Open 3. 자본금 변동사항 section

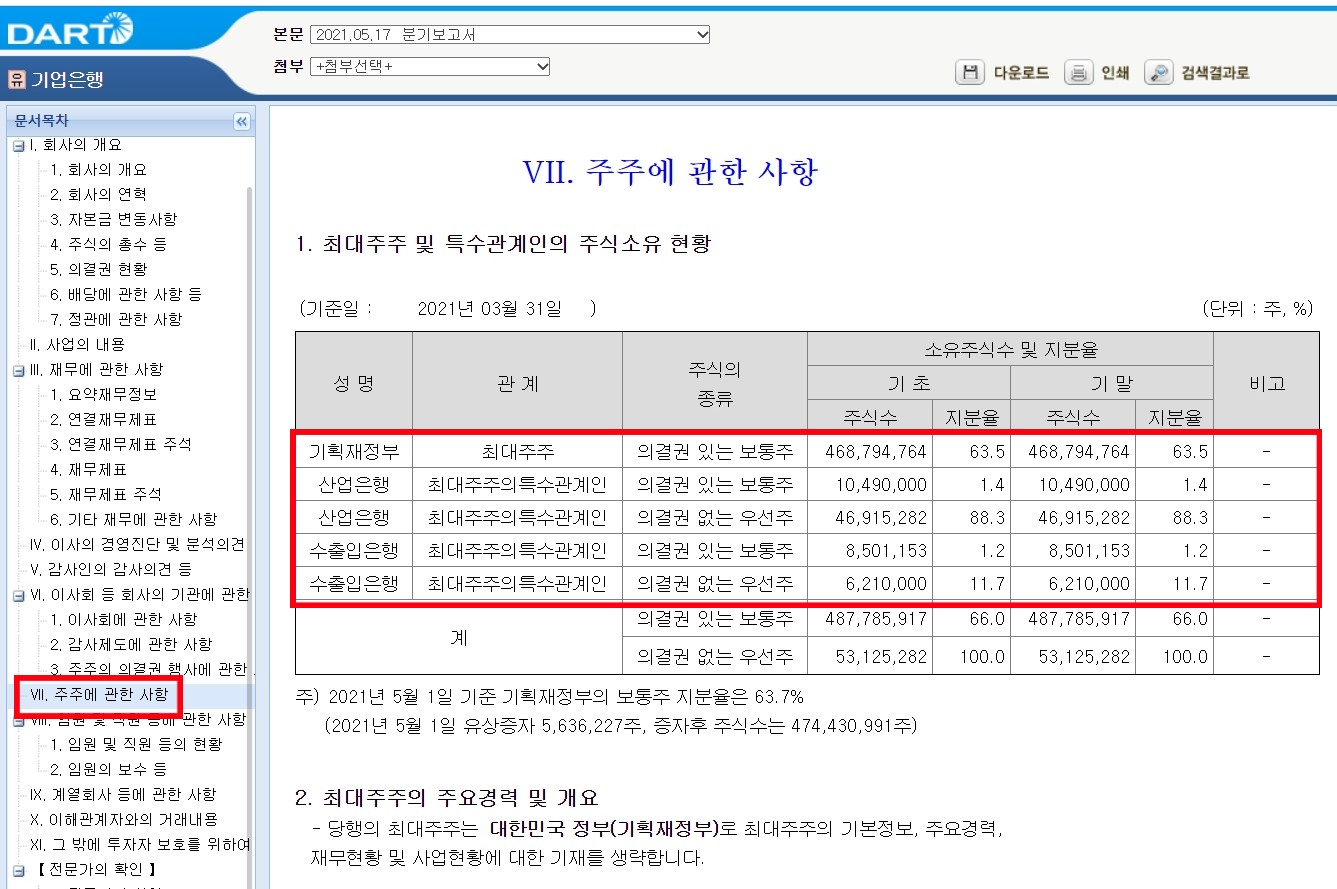point(113,220)
